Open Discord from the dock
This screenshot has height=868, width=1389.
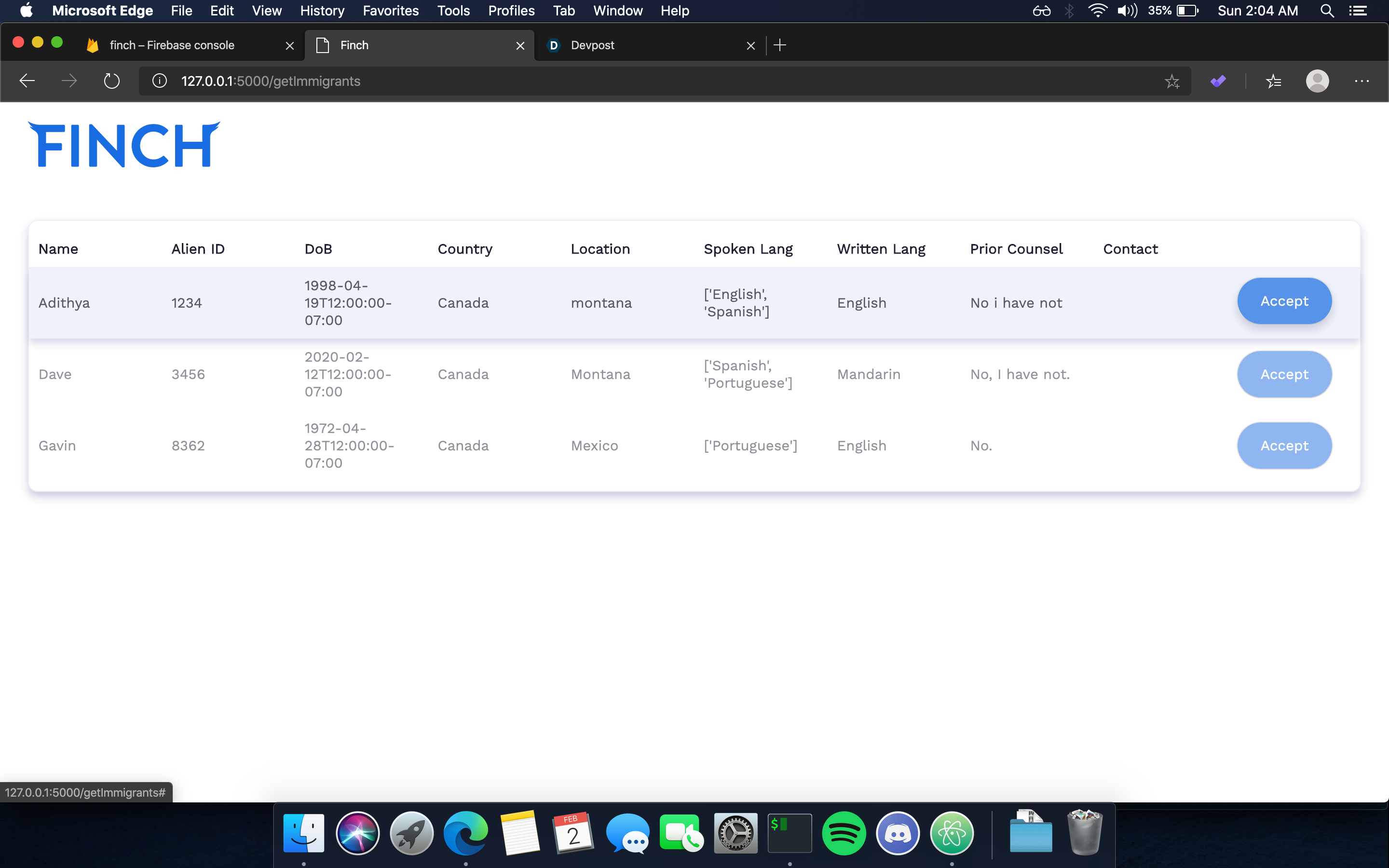(x=897, y=833)
